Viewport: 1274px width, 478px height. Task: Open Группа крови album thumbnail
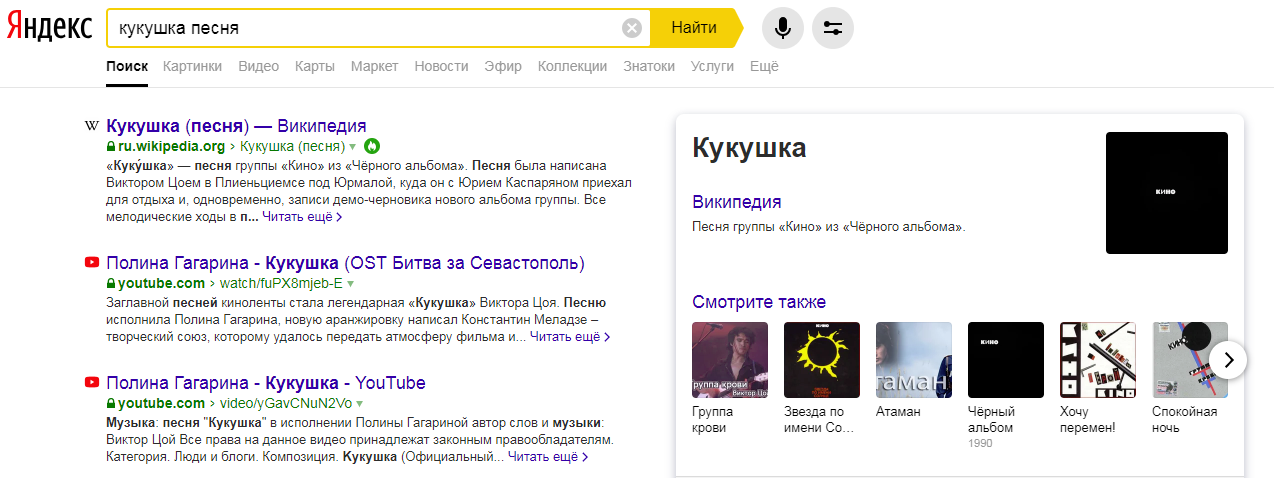point(730,360)
